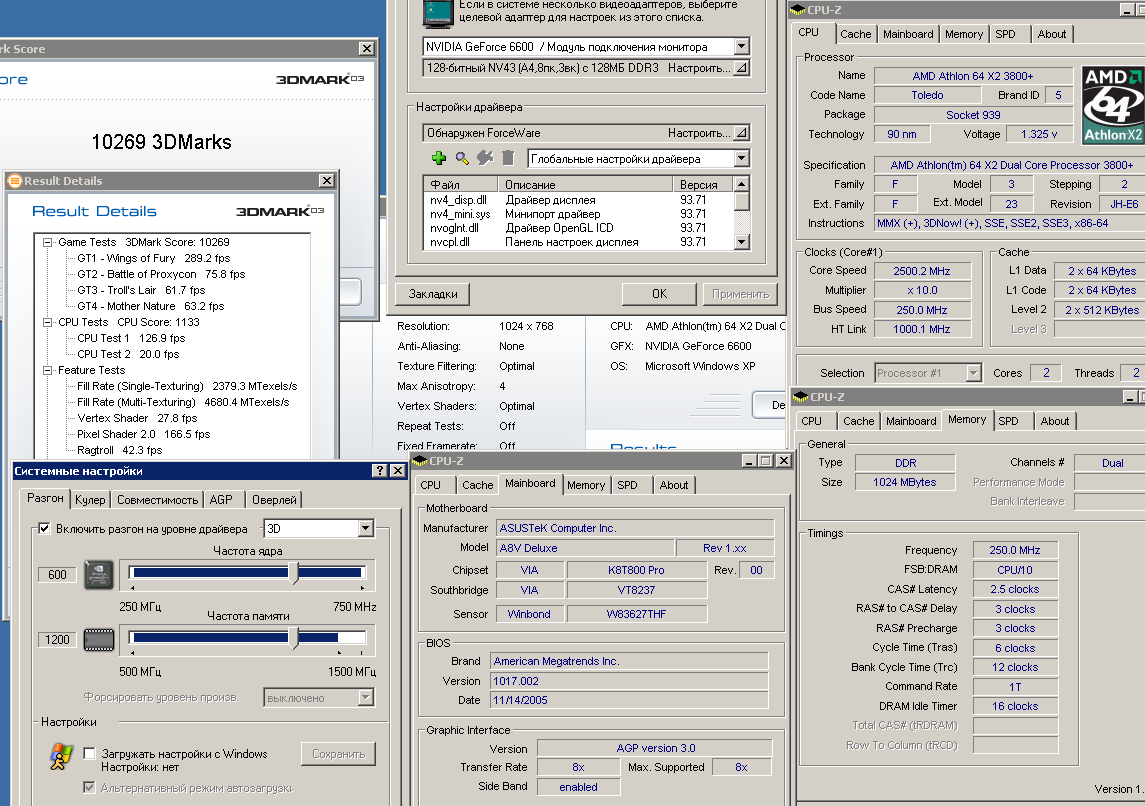Click the Версия column header

point(702,185)
